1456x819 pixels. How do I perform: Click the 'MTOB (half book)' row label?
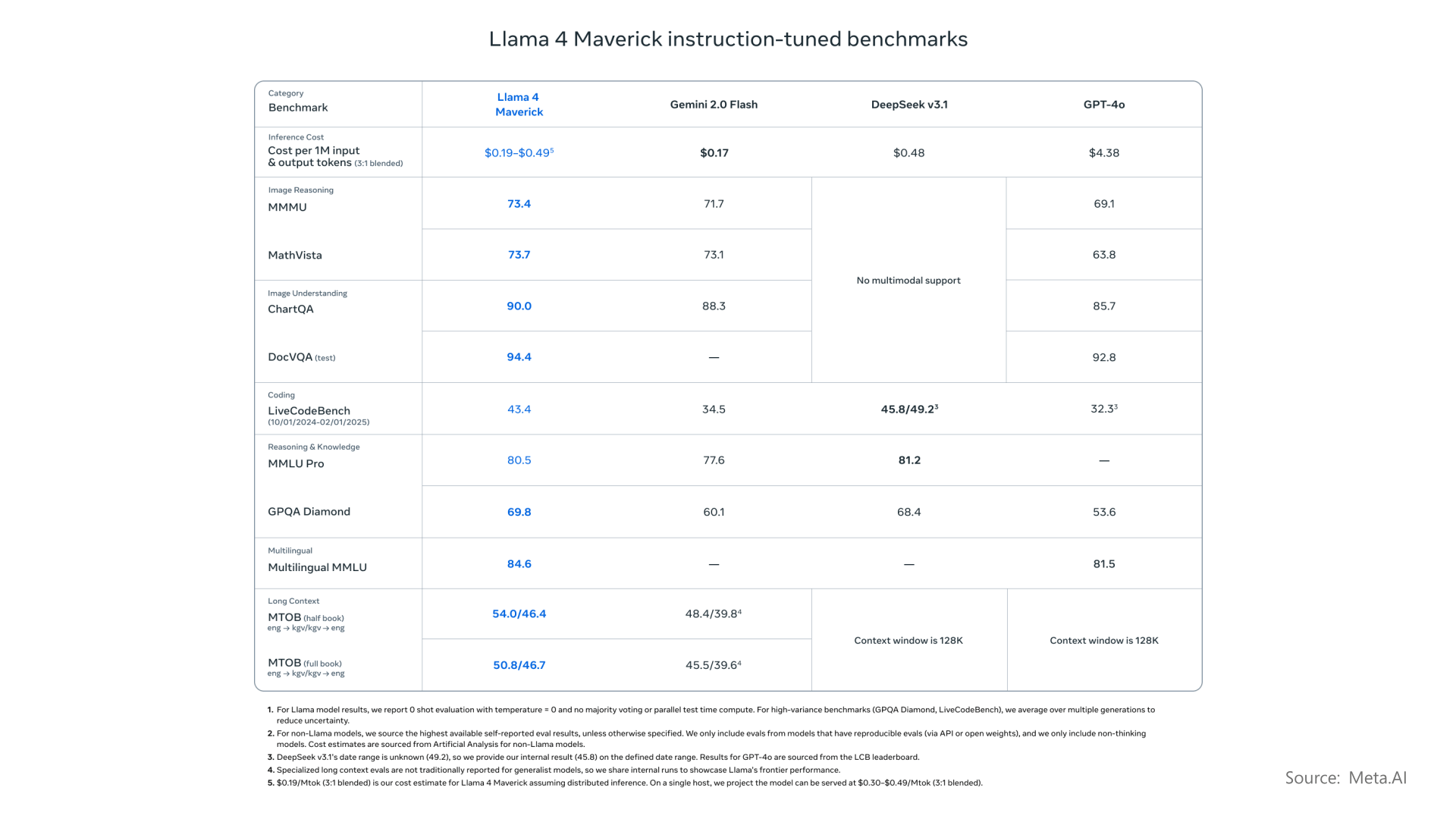pos(306,618)
